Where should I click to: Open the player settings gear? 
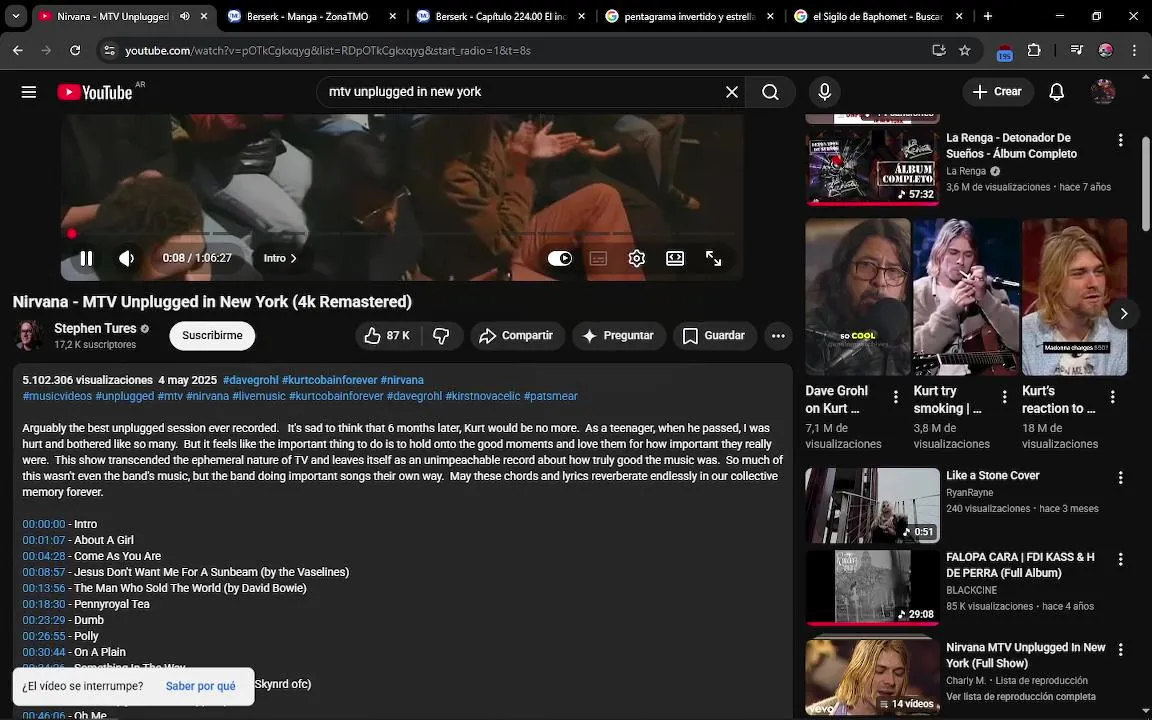636,259
